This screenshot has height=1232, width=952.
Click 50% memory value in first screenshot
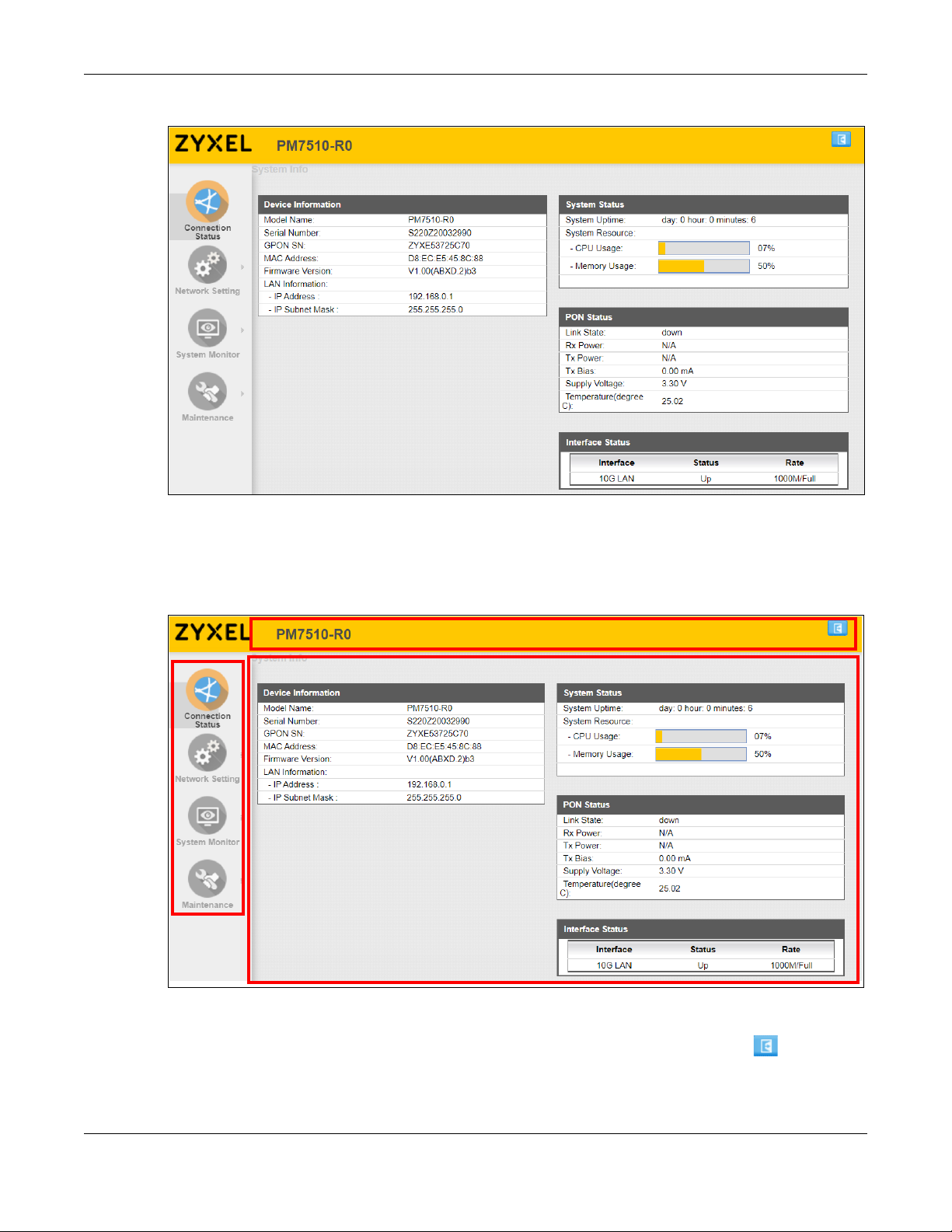766,266
